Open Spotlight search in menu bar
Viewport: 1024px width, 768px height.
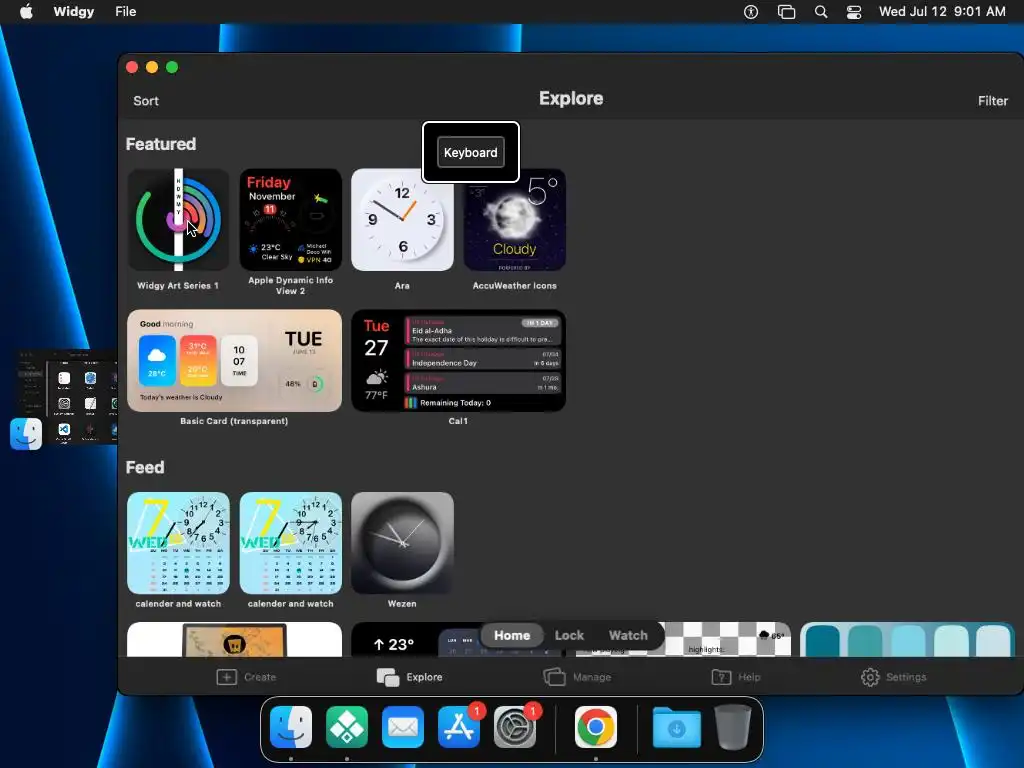[821, 12]
